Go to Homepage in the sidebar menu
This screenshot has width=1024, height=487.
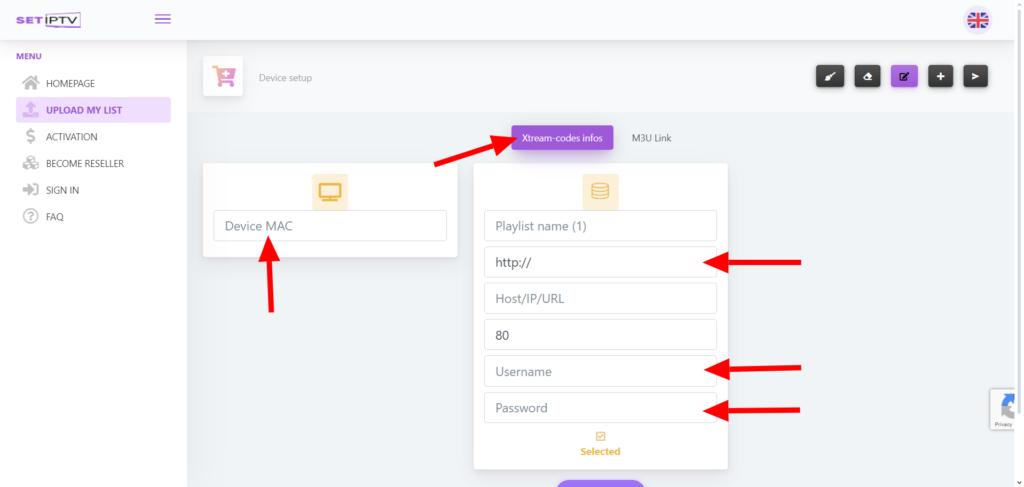[x=70, y=83]
